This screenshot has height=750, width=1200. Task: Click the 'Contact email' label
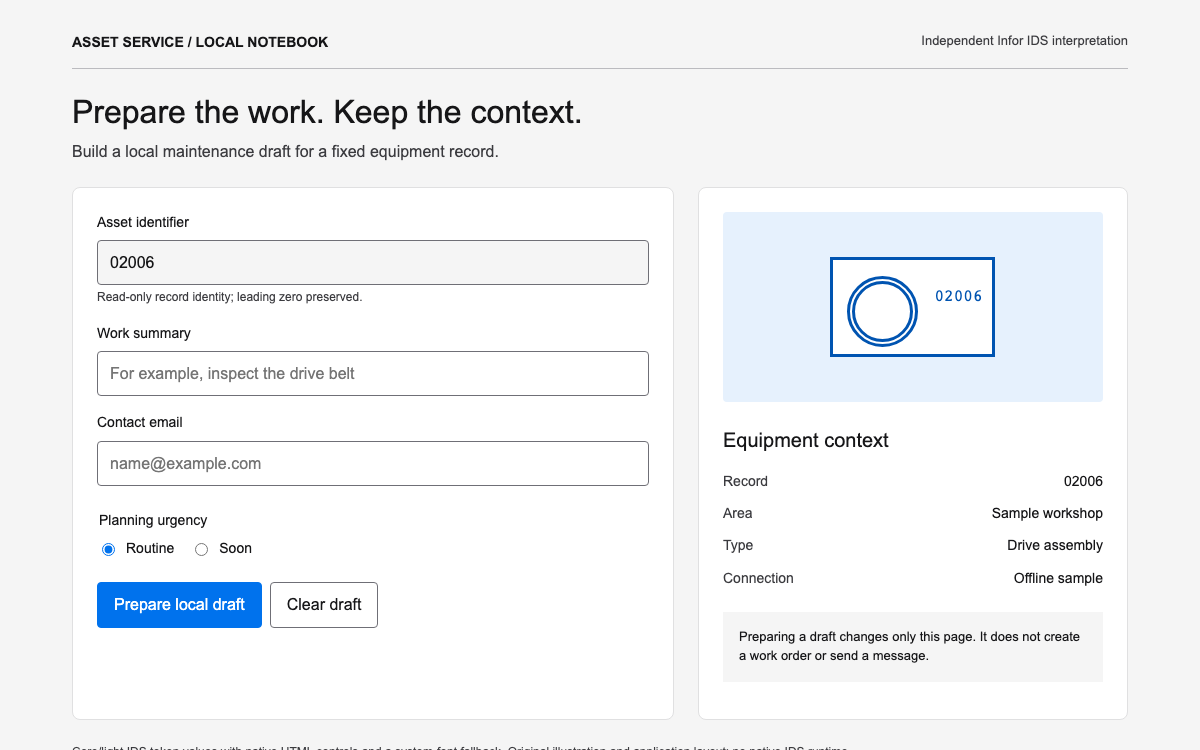tap(140, 422)
